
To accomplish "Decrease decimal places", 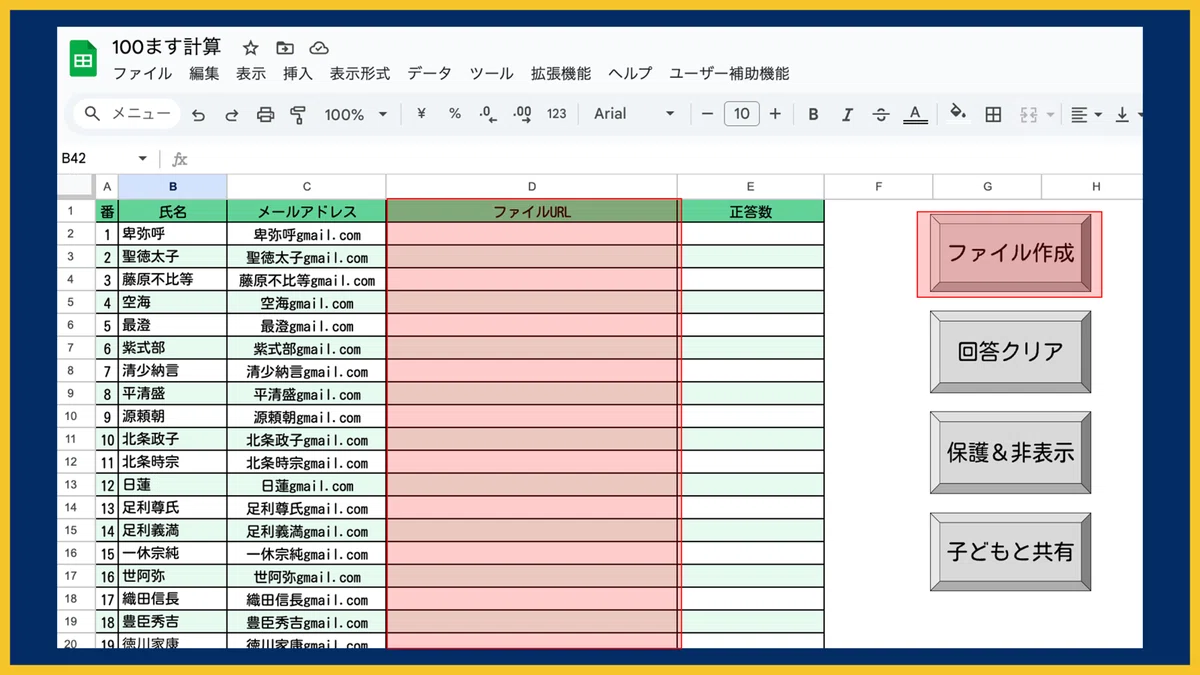I will tap(487, 114).
